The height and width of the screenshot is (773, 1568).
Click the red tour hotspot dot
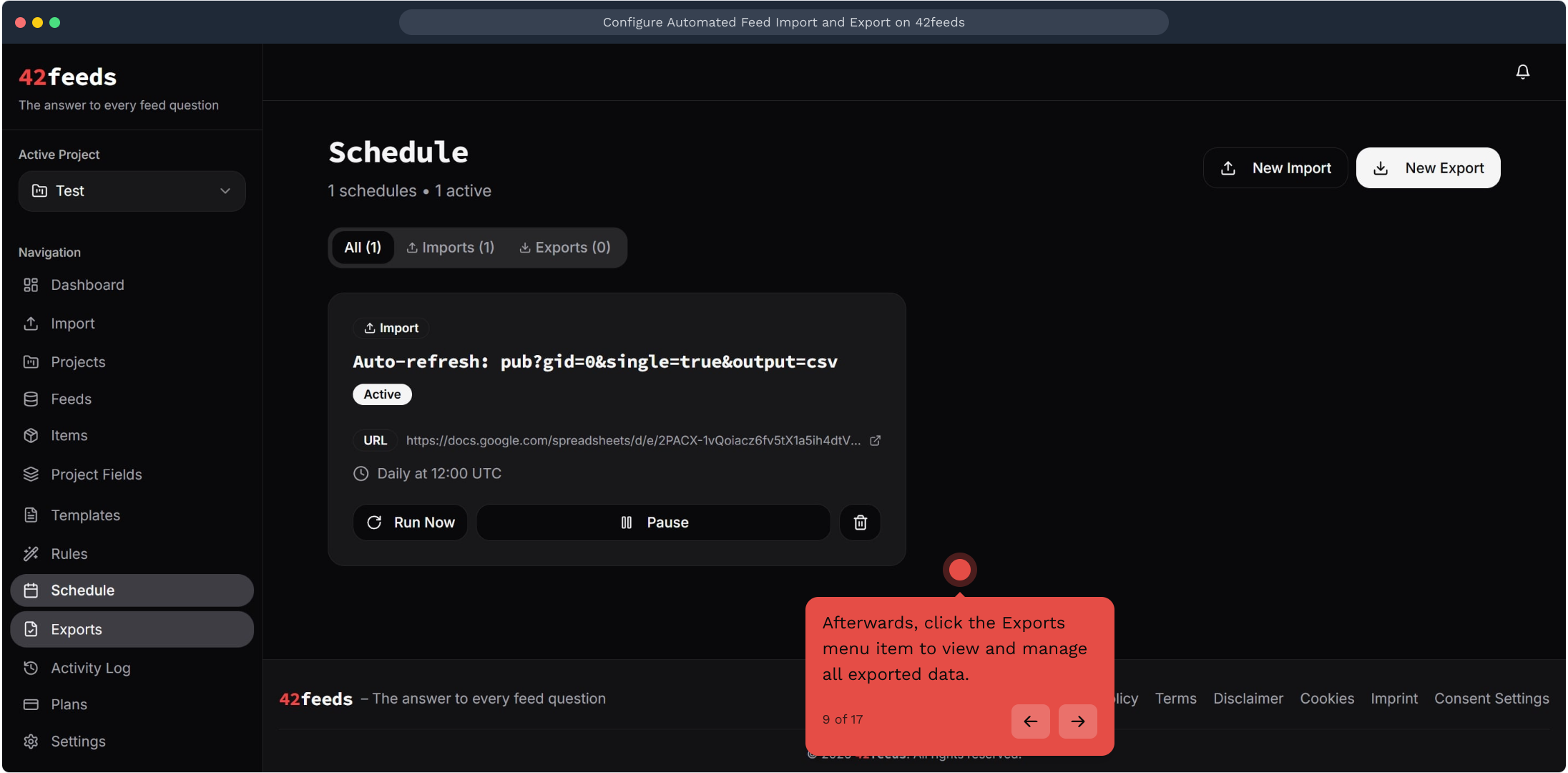(x=959, y=570)
